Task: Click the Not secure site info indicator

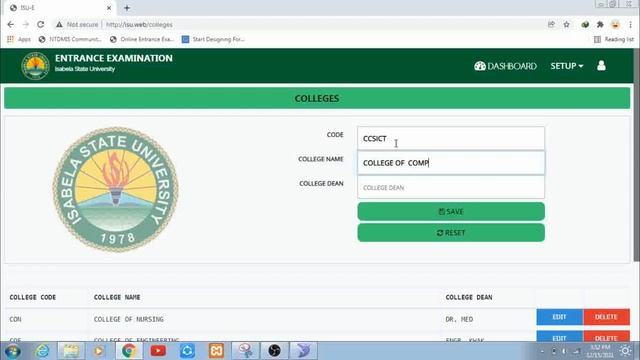Action: tap(77, 24)
